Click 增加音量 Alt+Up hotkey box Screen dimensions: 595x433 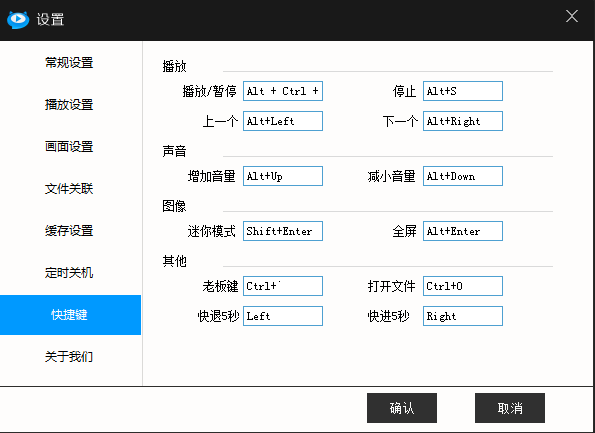pyautogui.click(x=283, y=176)
